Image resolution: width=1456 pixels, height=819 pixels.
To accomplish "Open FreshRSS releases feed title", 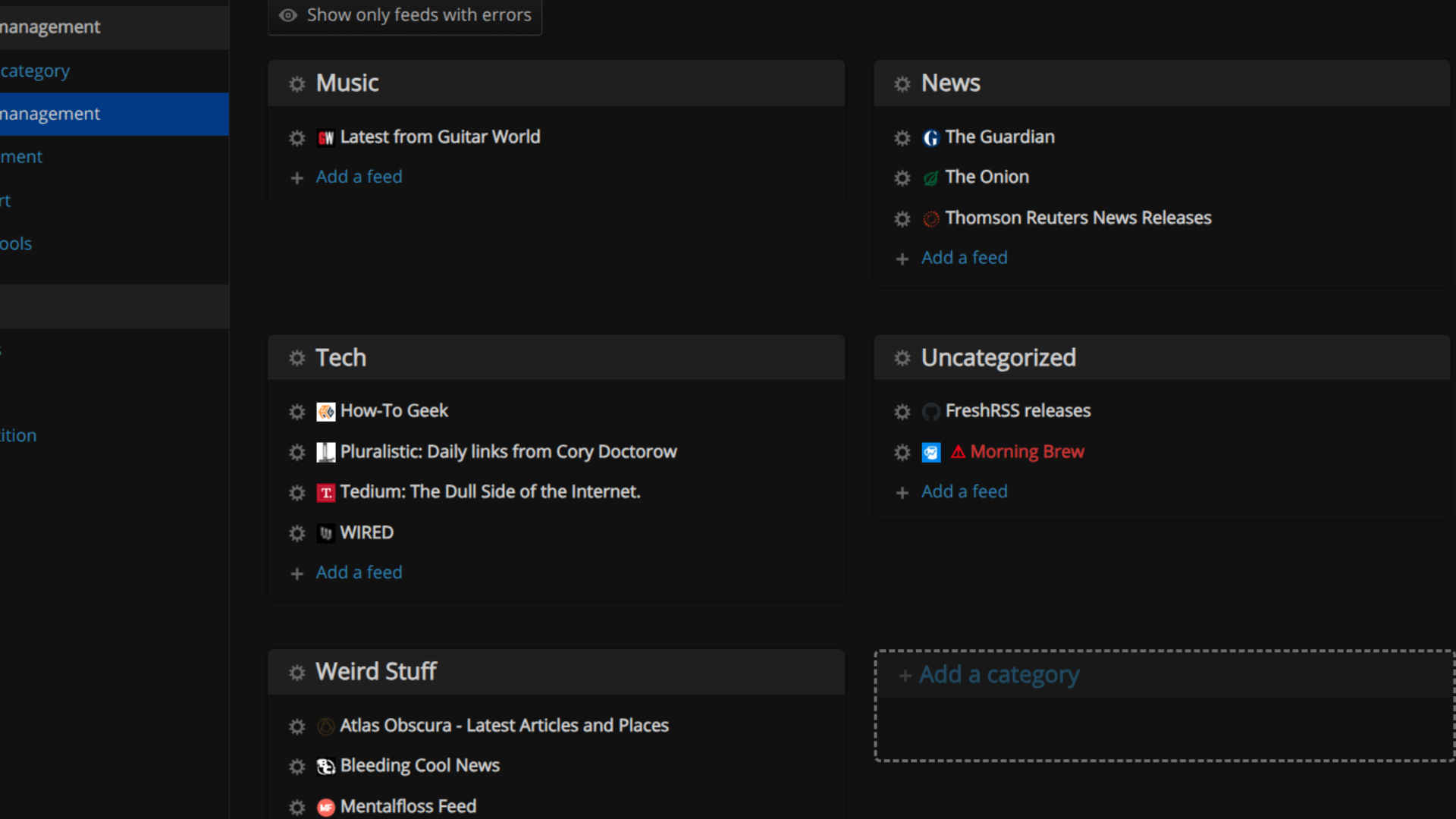I will [x=1018, y=411].
